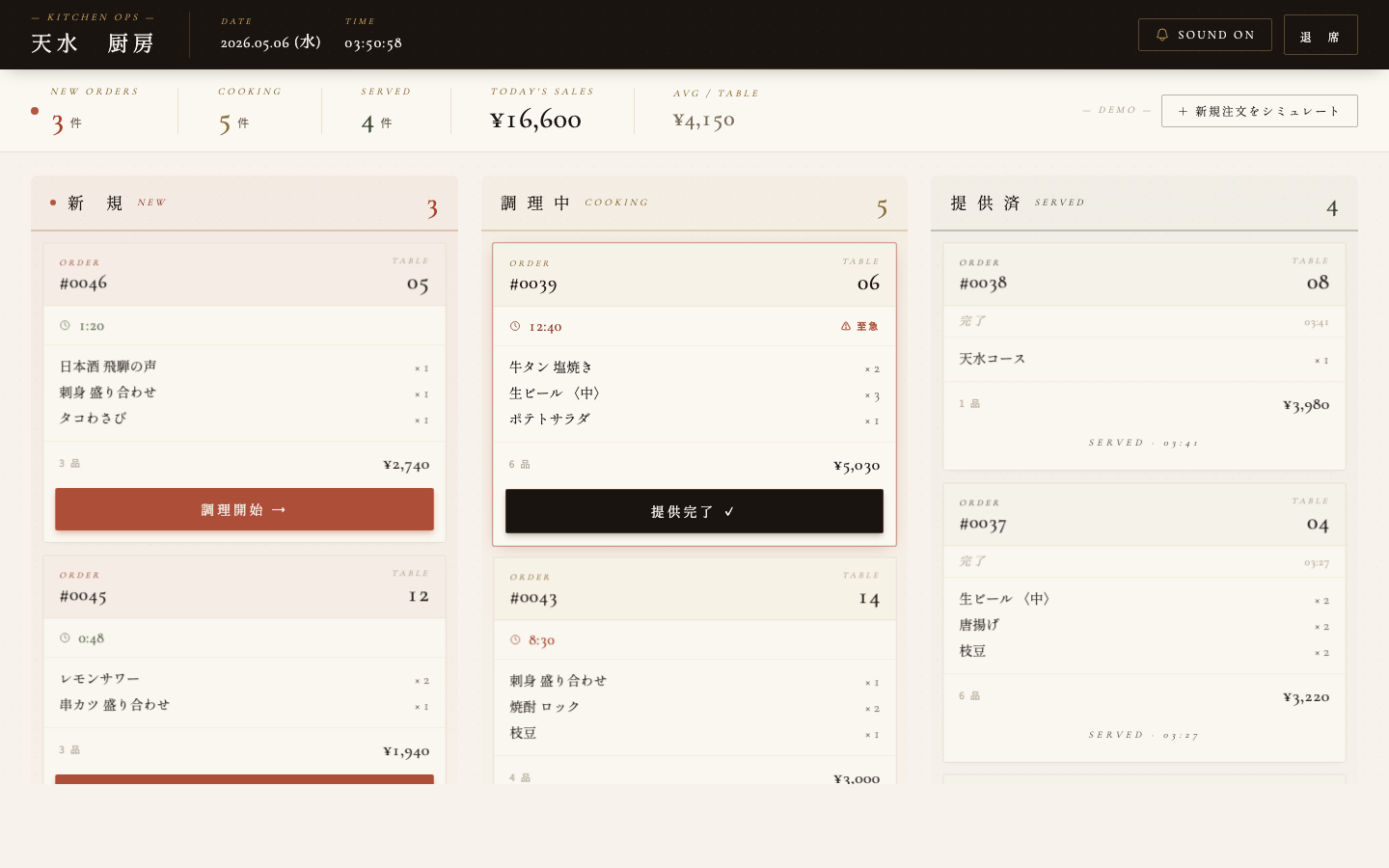Click item レモンサワー
The image size is (1389, 868).
pyautogui.click(x=99, y=679)
